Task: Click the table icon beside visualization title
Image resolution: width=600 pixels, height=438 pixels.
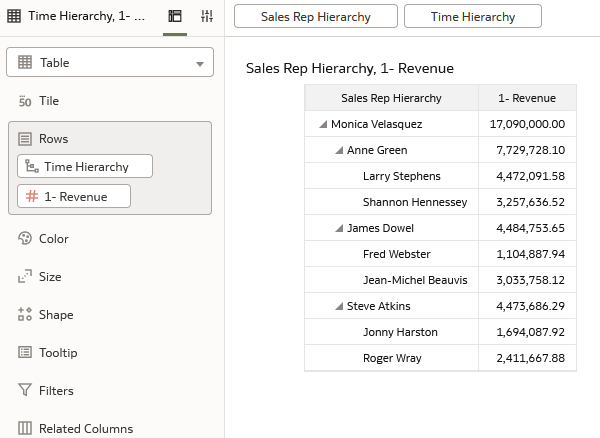Action: tap(14, 17)
